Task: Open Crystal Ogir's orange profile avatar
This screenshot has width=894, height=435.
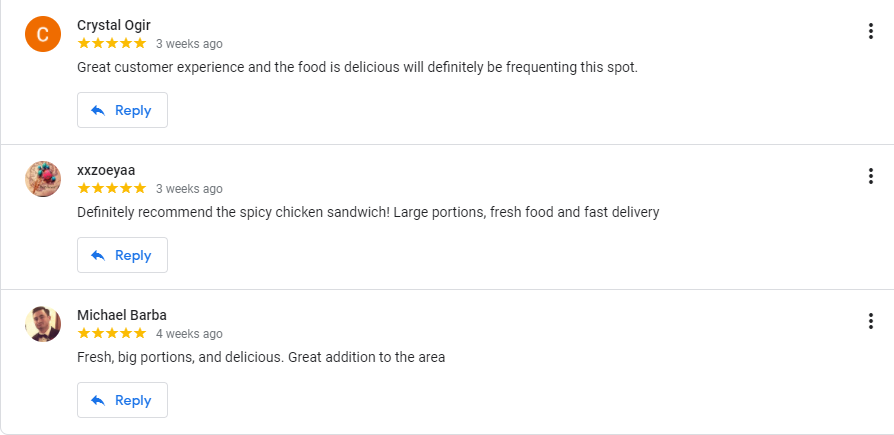Action: pos(43,34)
